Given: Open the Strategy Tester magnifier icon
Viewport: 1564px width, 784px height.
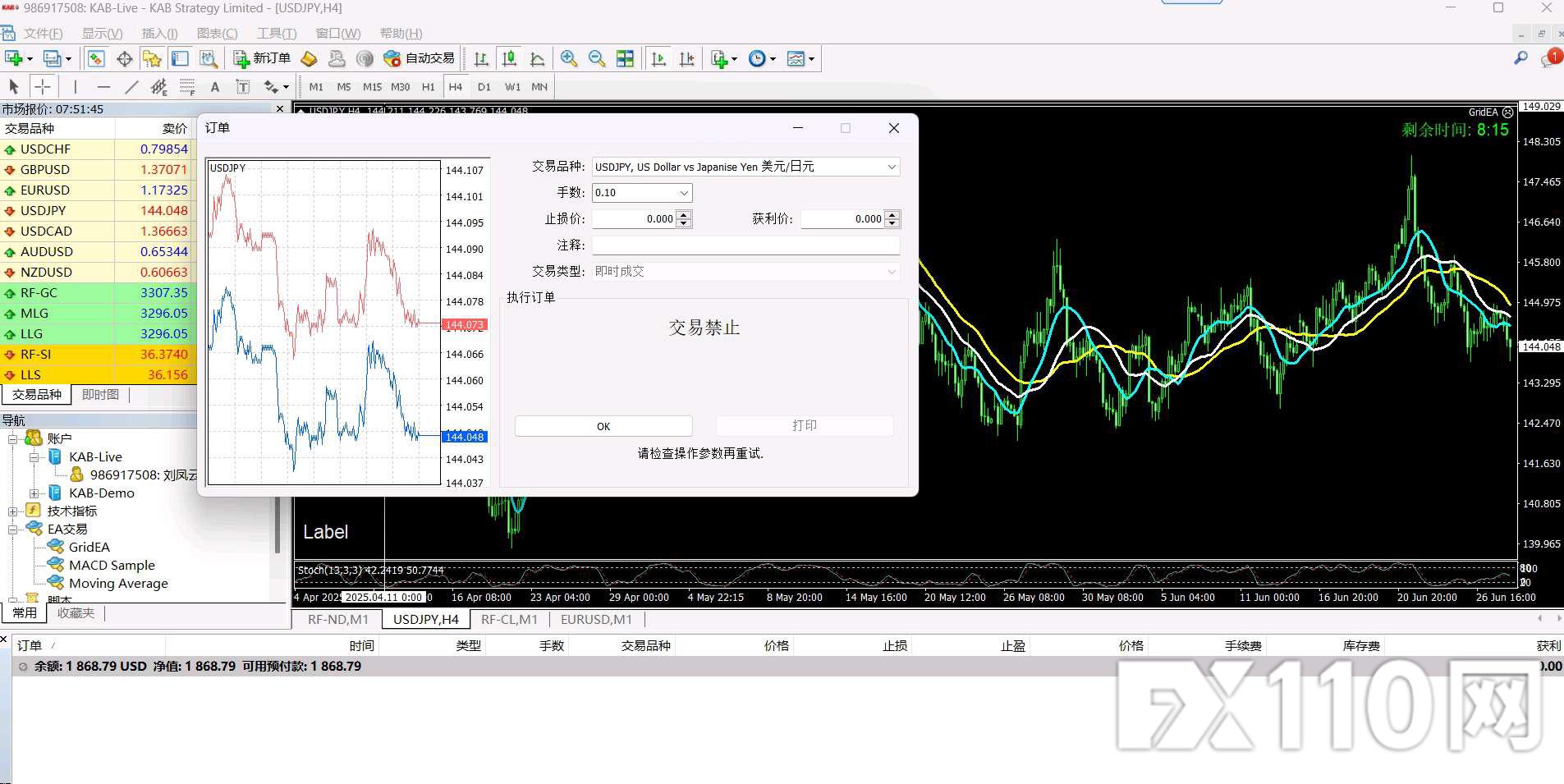Looking at the screenshot, I should [x=209, y=58].
